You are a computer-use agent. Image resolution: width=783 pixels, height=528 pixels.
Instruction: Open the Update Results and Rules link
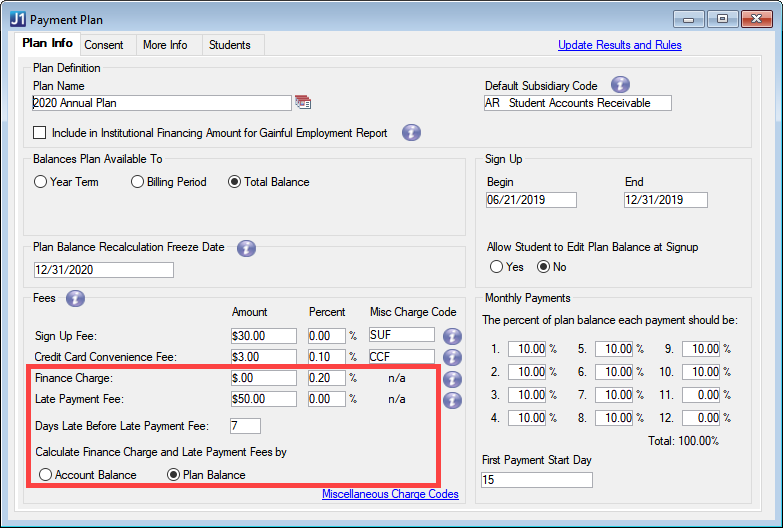(x=619, y=45)
